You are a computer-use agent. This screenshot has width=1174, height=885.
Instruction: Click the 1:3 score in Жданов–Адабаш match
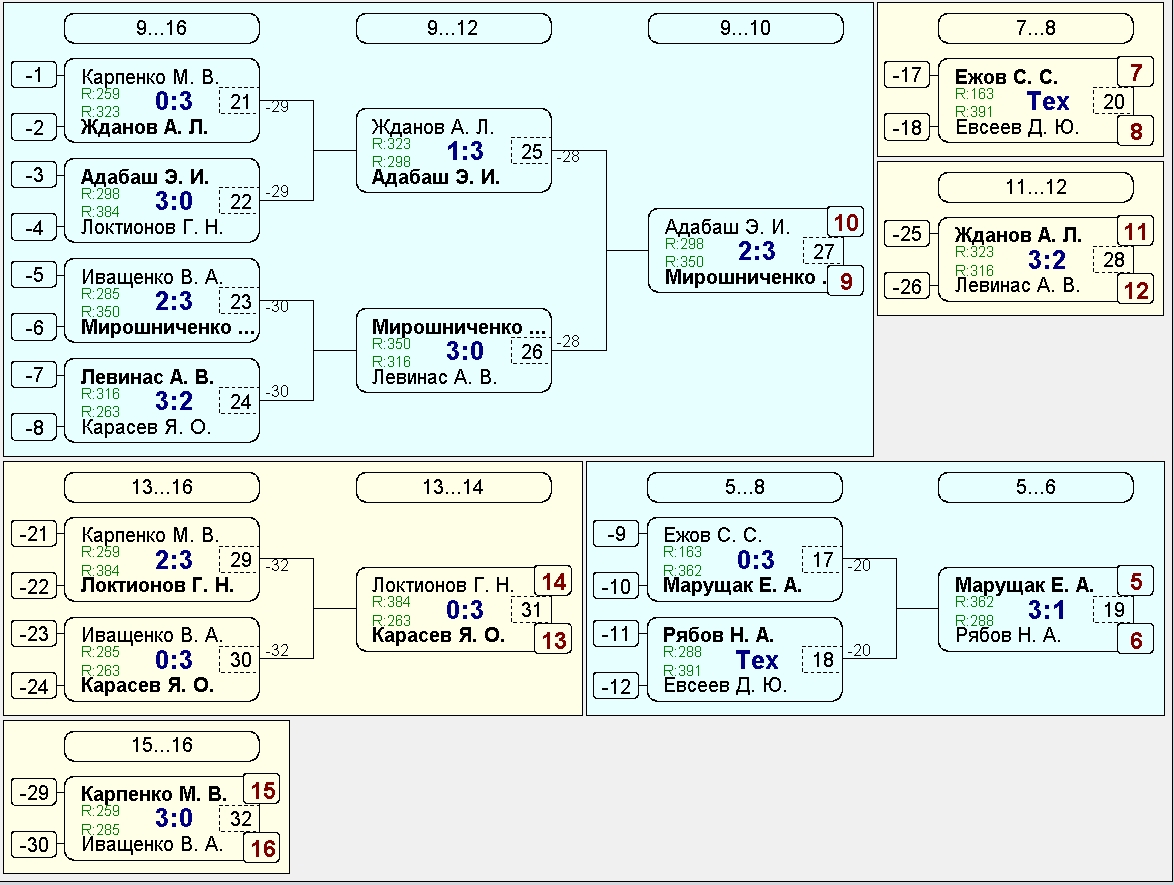pyautogui.click(x=463, y=151)
